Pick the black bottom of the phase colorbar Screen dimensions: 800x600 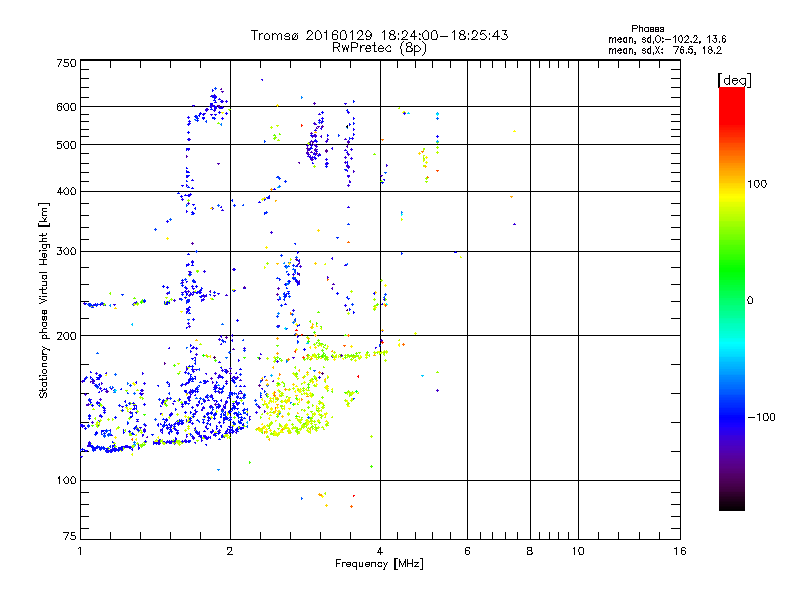click(732, 504)
